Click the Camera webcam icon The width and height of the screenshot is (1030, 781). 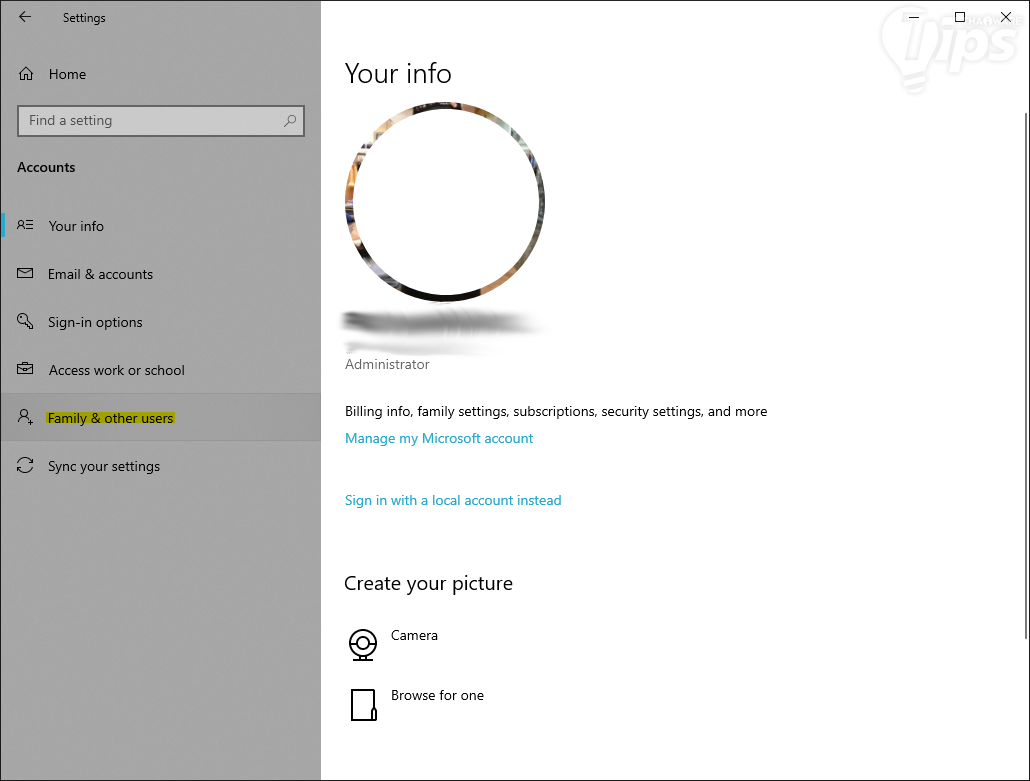(x=363, y=644)
